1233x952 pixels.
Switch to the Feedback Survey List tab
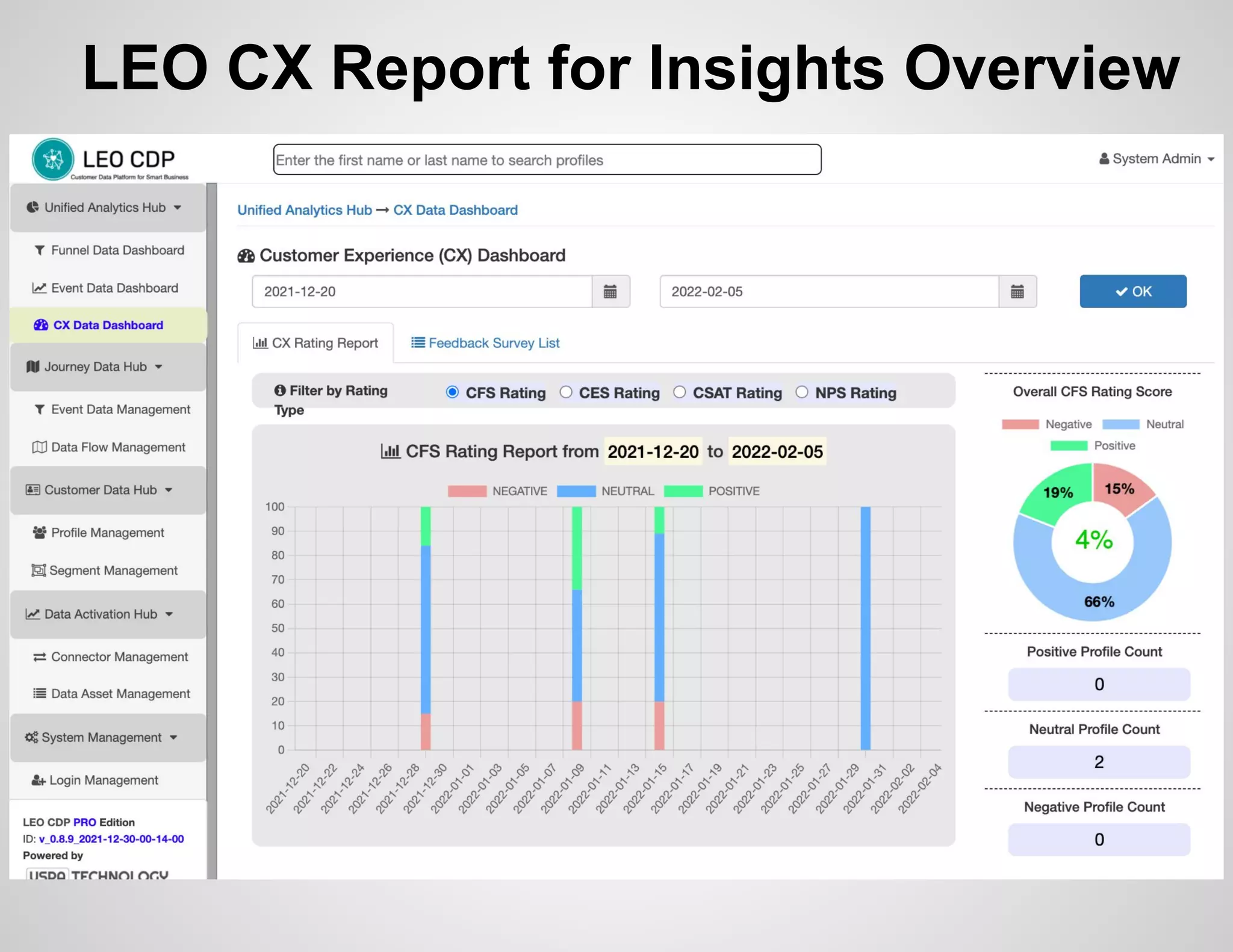coord(485,343)
